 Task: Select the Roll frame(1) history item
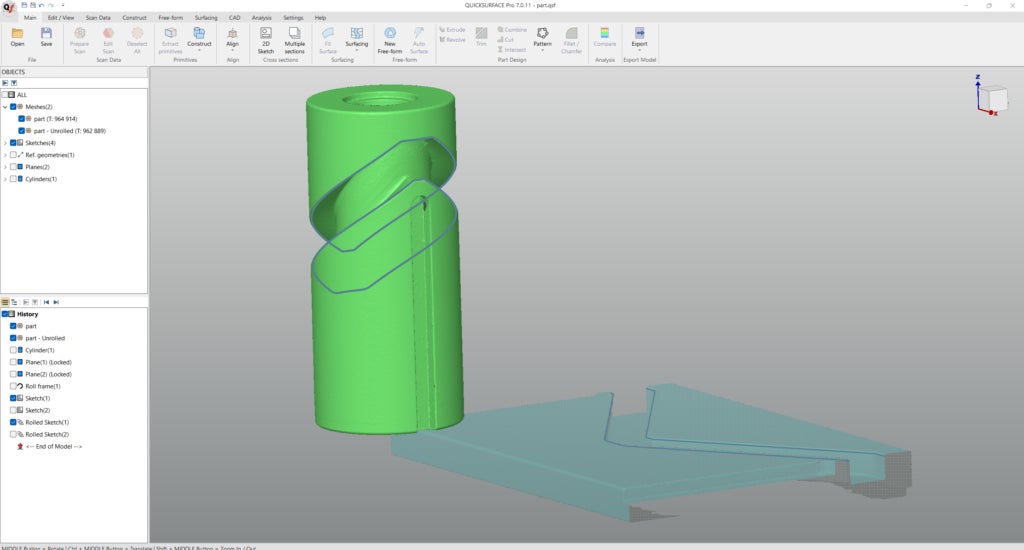pyautogui.click(x=42, y=386)
